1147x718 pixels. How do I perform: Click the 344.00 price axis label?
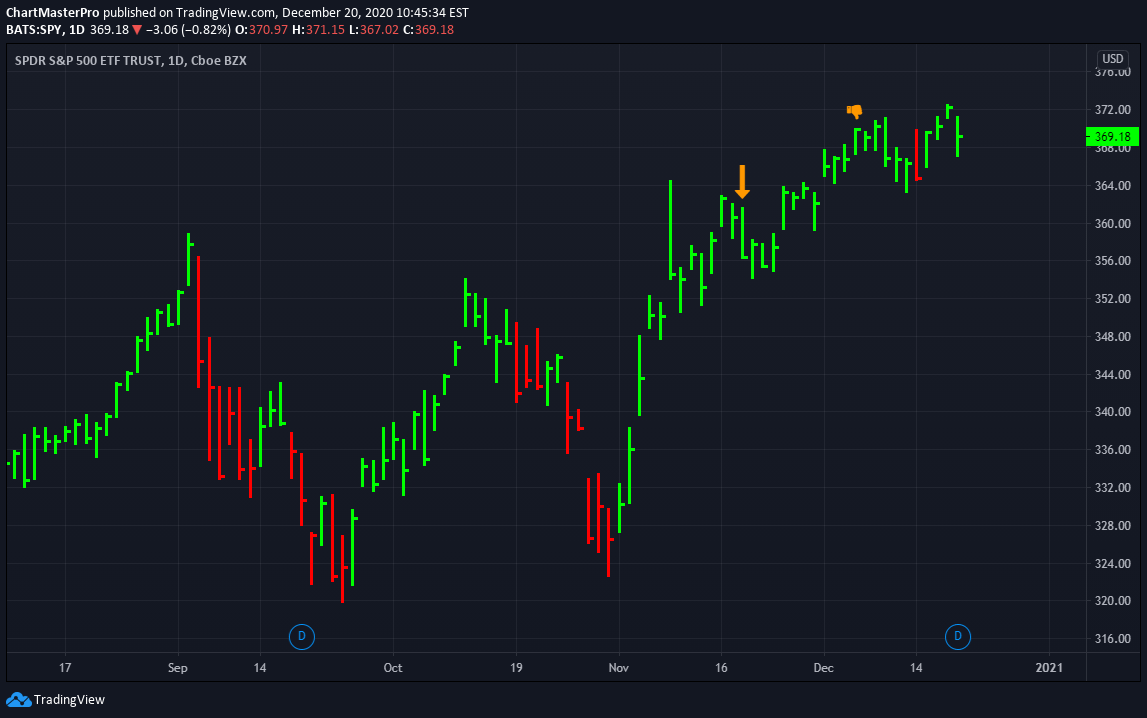1113,374
